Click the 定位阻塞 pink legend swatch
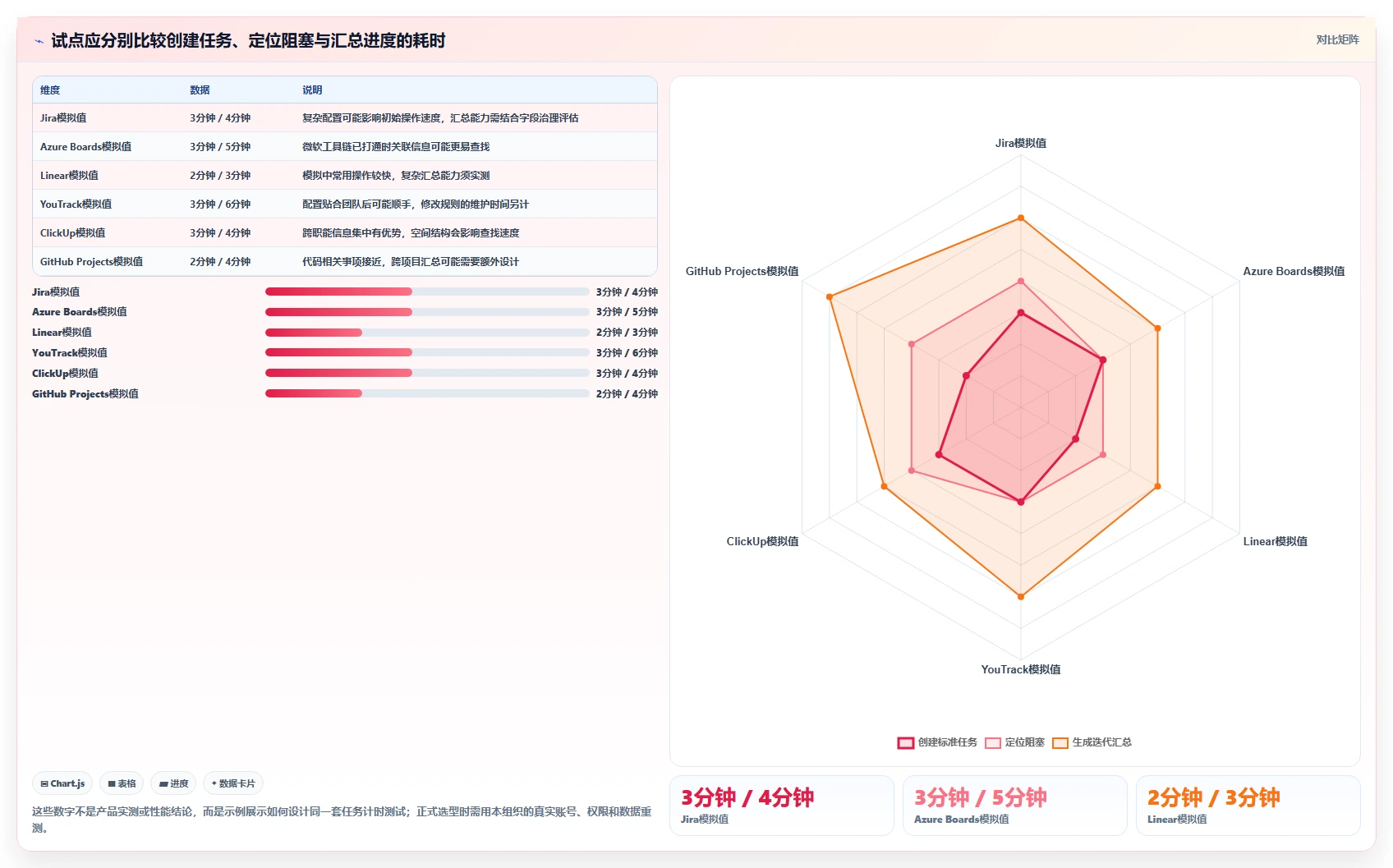The image size is (1393, 868). coord(993,743)
